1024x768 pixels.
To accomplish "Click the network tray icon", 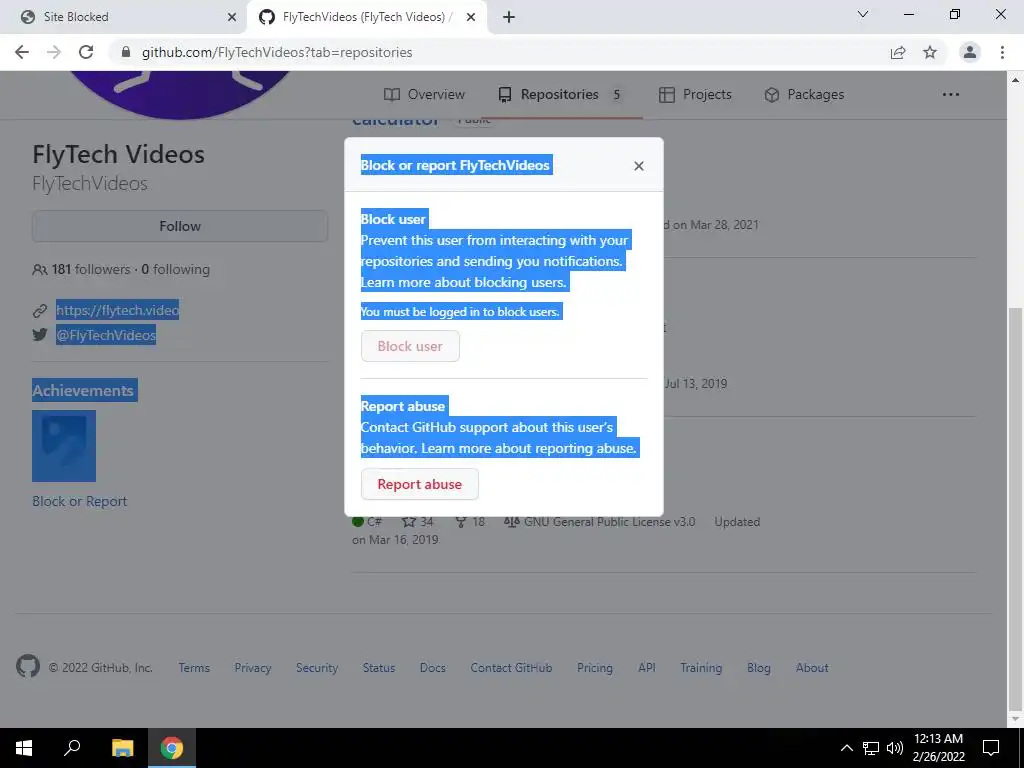I will point(871,748).
